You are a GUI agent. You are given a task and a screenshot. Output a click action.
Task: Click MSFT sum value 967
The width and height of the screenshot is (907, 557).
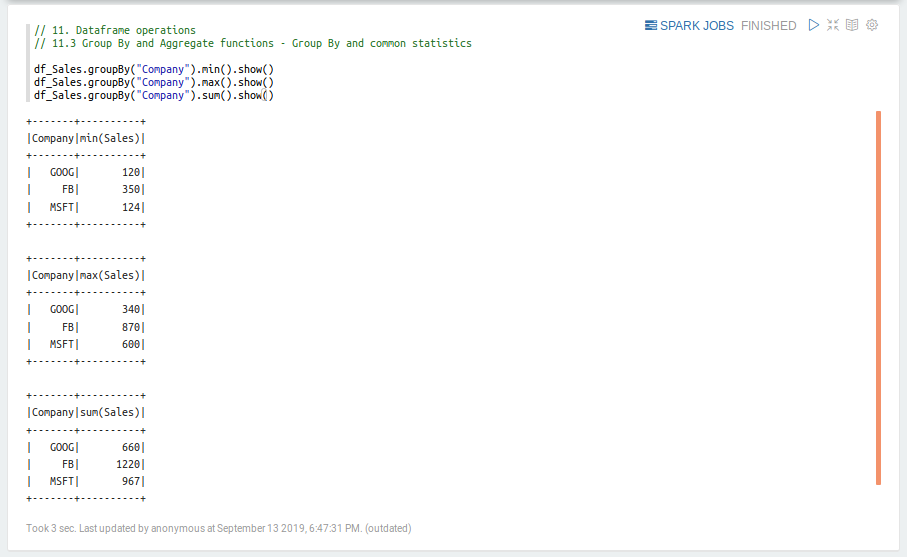[x=131, y=481]
